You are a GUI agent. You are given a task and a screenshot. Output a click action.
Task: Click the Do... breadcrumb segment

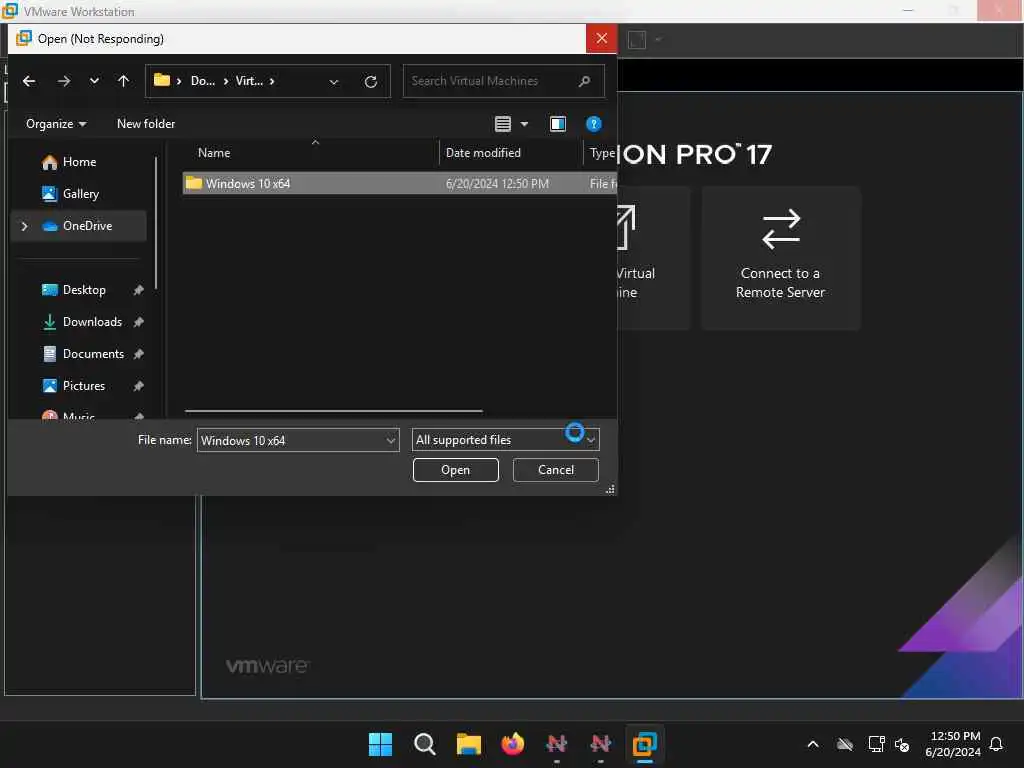(202, 81)
